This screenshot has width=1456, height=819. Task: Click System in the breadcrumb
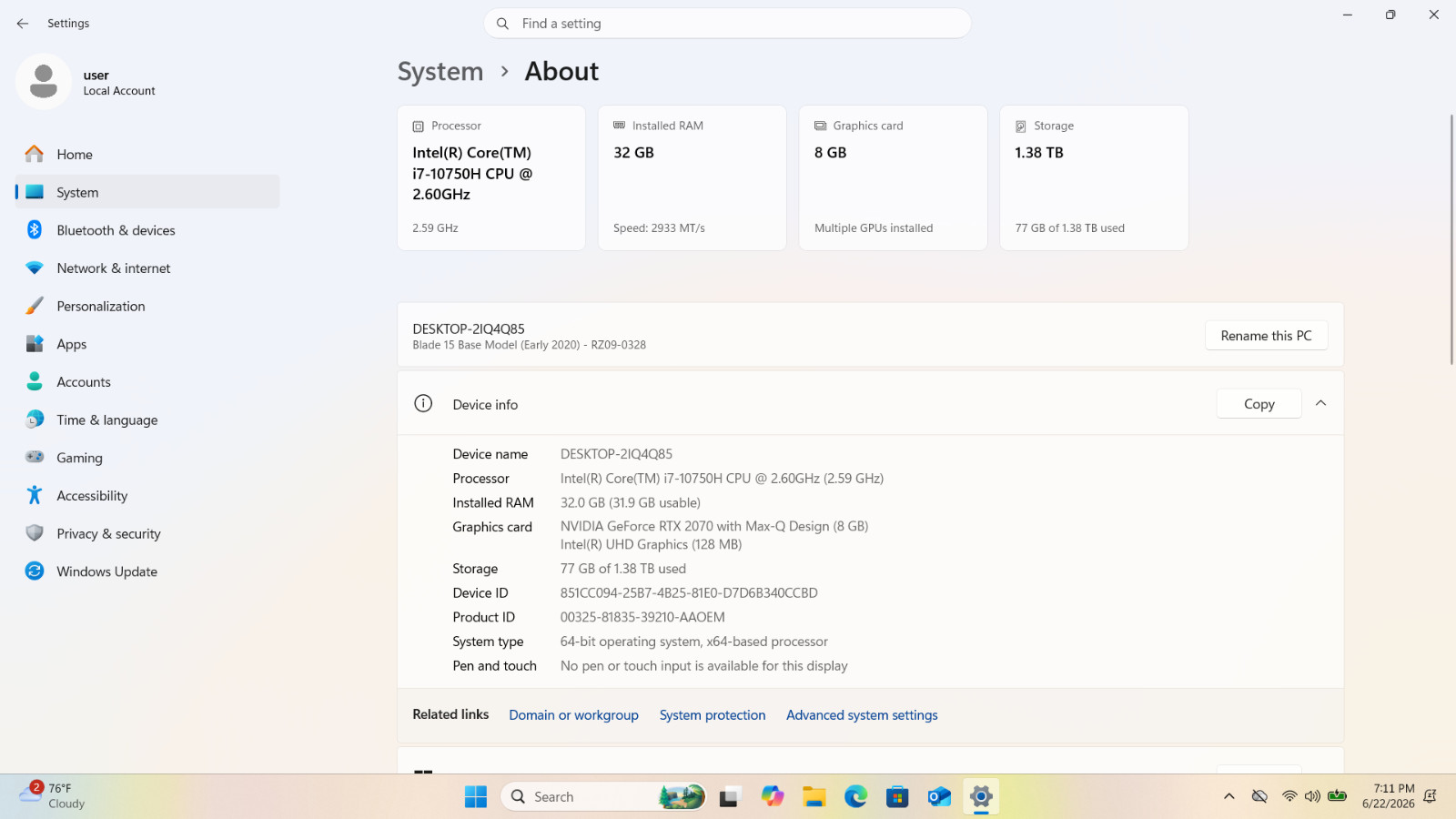[x=440, y=71]
